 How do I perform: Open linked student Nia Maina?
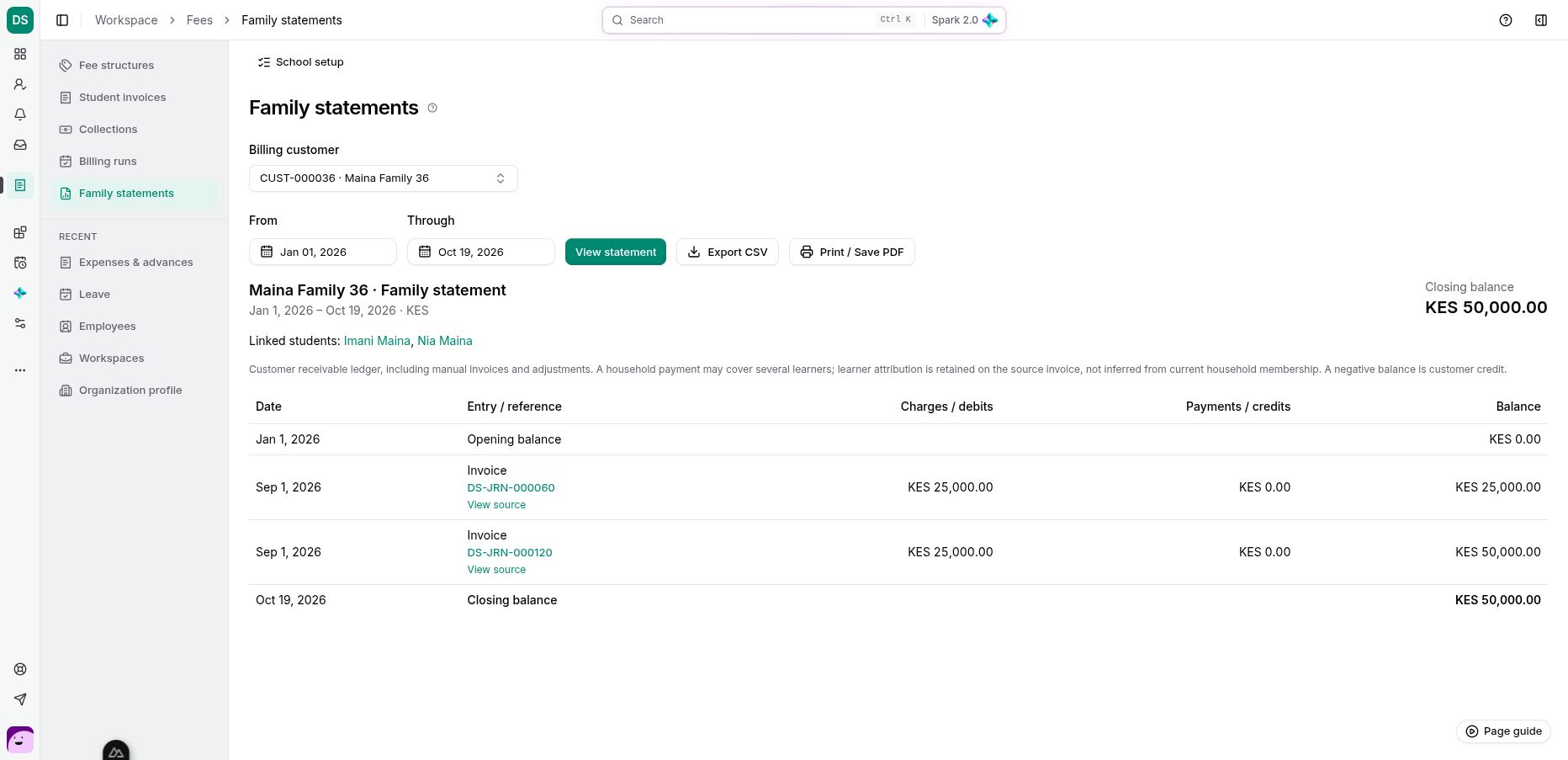(x=445, y=341)
